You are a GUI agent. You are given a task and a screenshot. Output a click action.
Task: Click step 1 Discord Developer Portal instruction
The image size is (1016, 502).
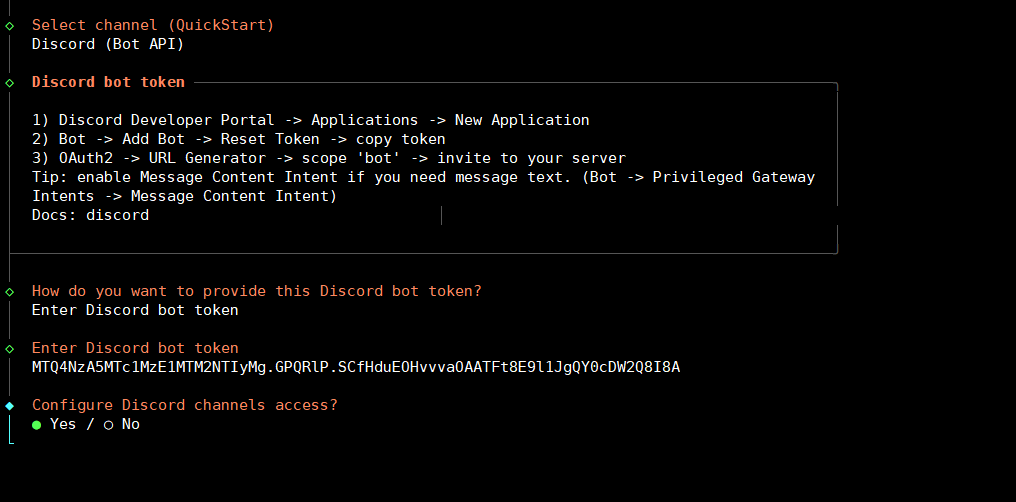coord(311,120)
